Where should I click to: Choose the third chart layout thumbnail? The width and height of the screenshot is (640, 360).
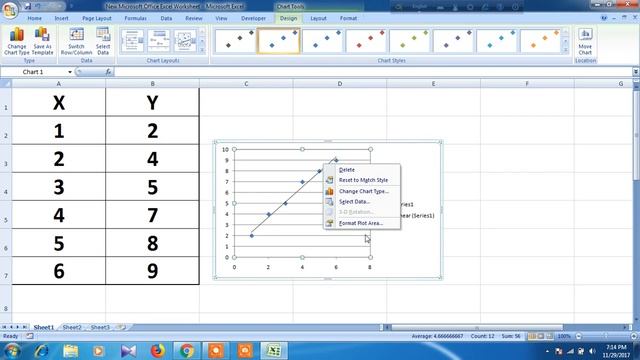pyautogui.click(x=185, y=41)
